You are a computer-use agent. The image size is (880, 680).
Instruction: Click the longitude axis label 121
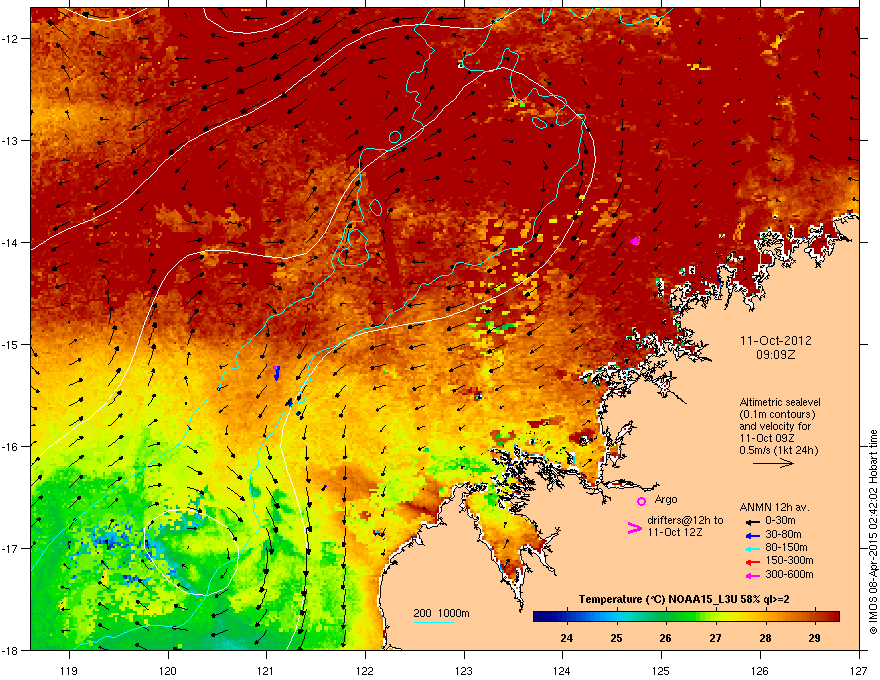point(266,670)
